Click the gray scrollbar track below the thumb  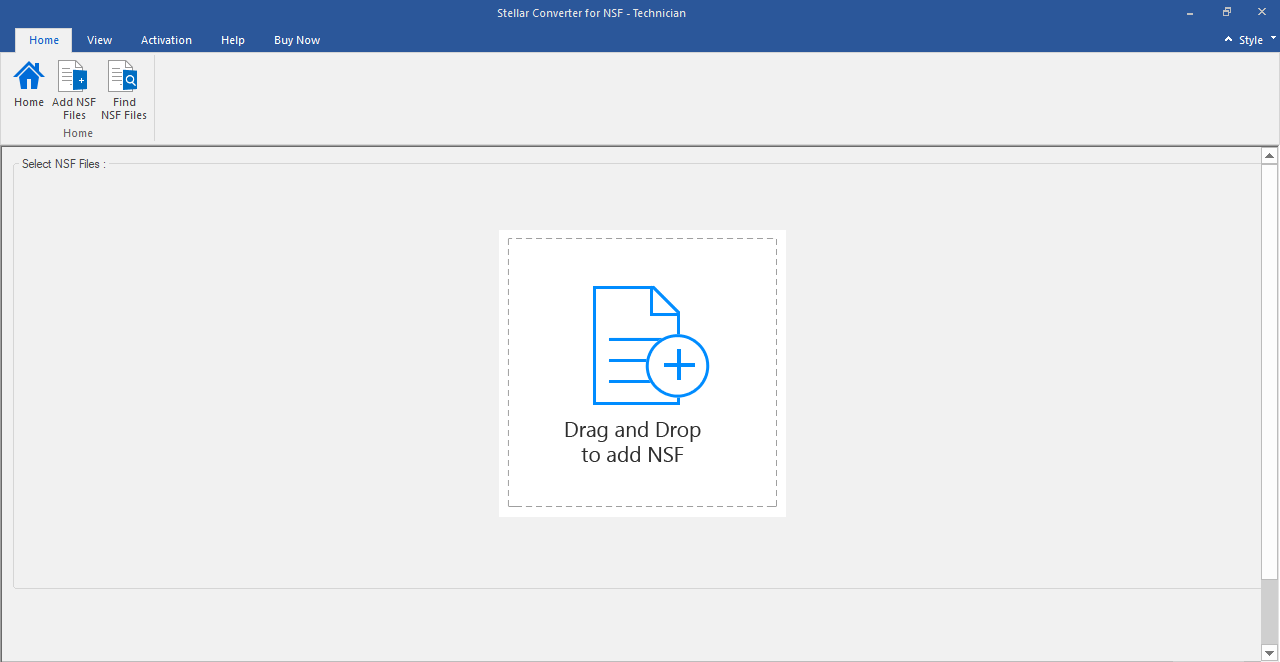[x=1269, y=610]
